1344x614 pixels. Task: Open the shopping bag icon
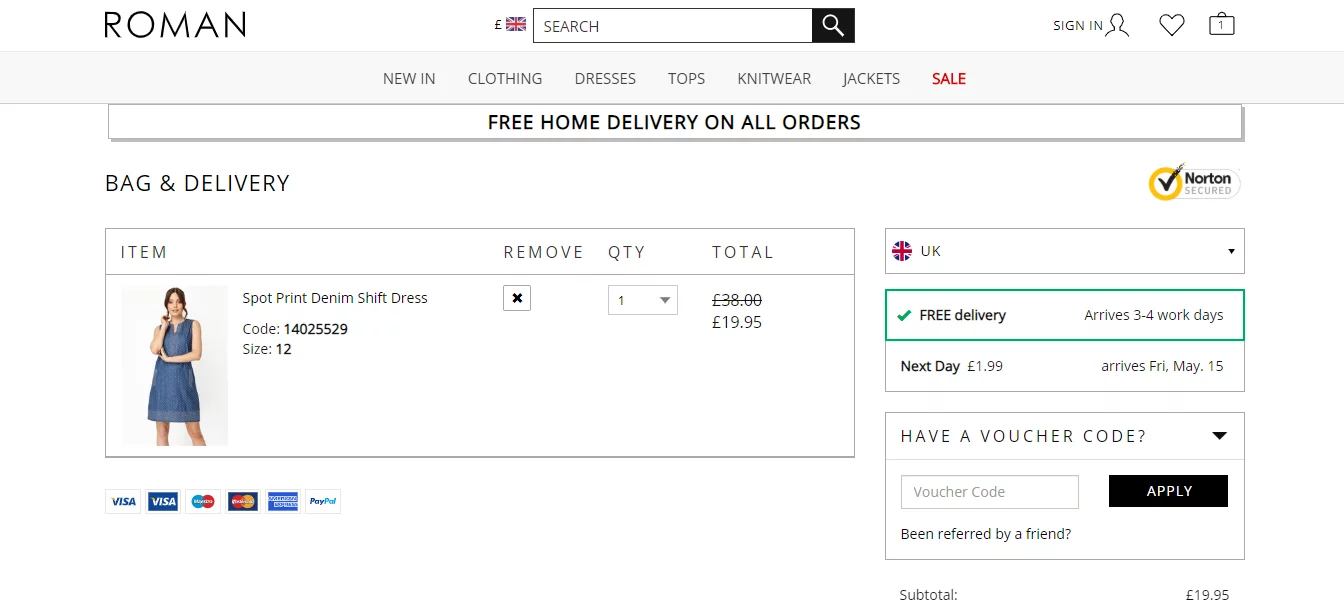pyautogui.click(x=1221, y=24)
